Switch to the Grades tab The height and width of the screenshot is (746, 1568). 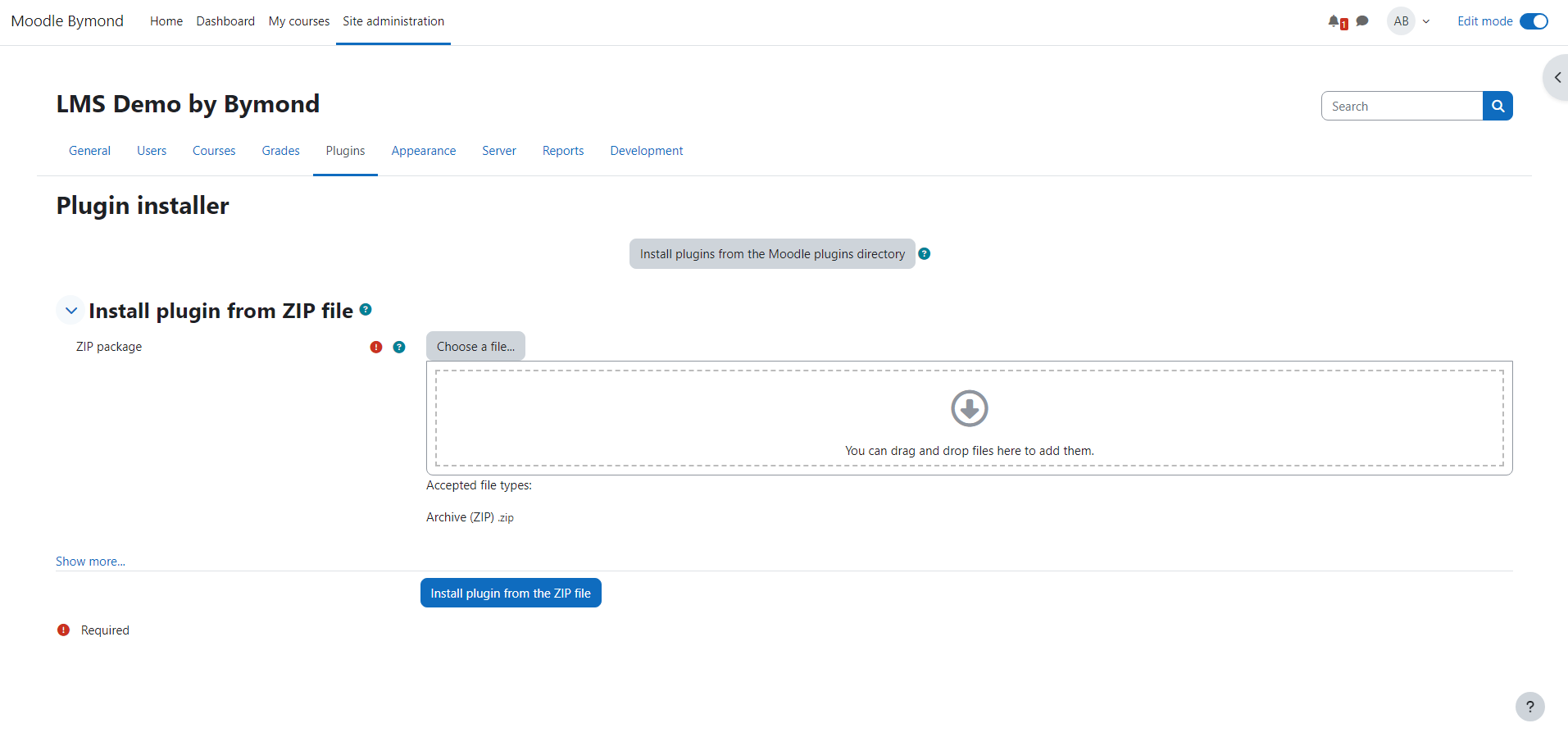pyautogui.click(x=280, y=151)
